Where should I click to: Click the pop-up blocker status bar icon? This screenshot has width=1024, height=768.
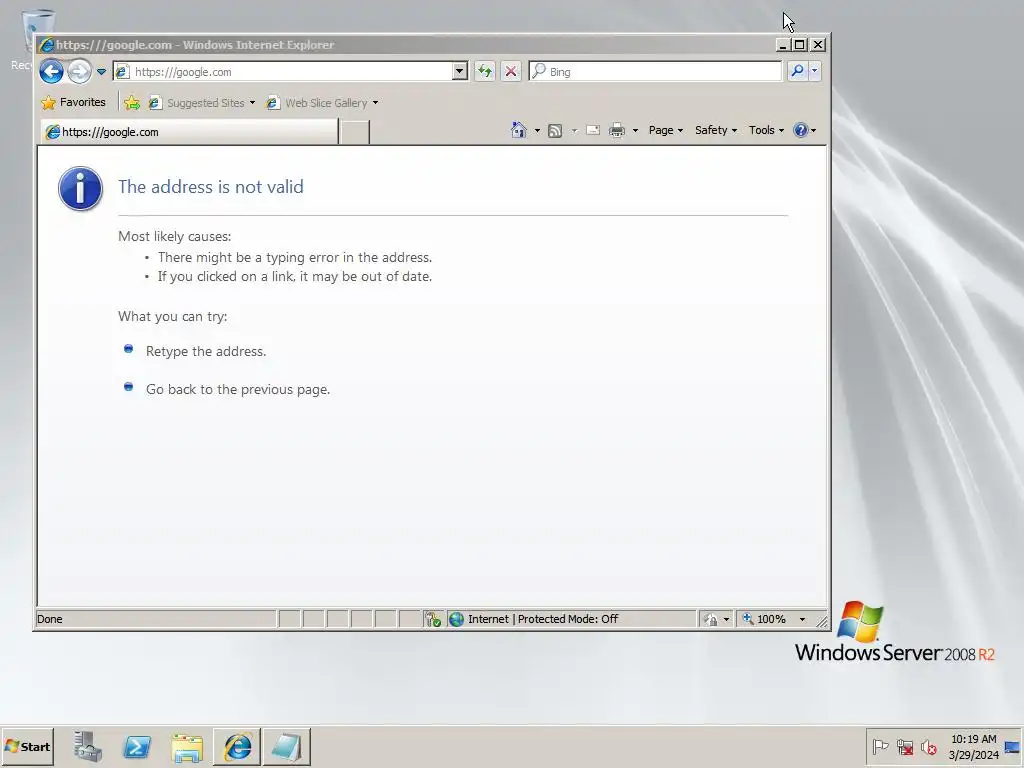pos(433,619)
